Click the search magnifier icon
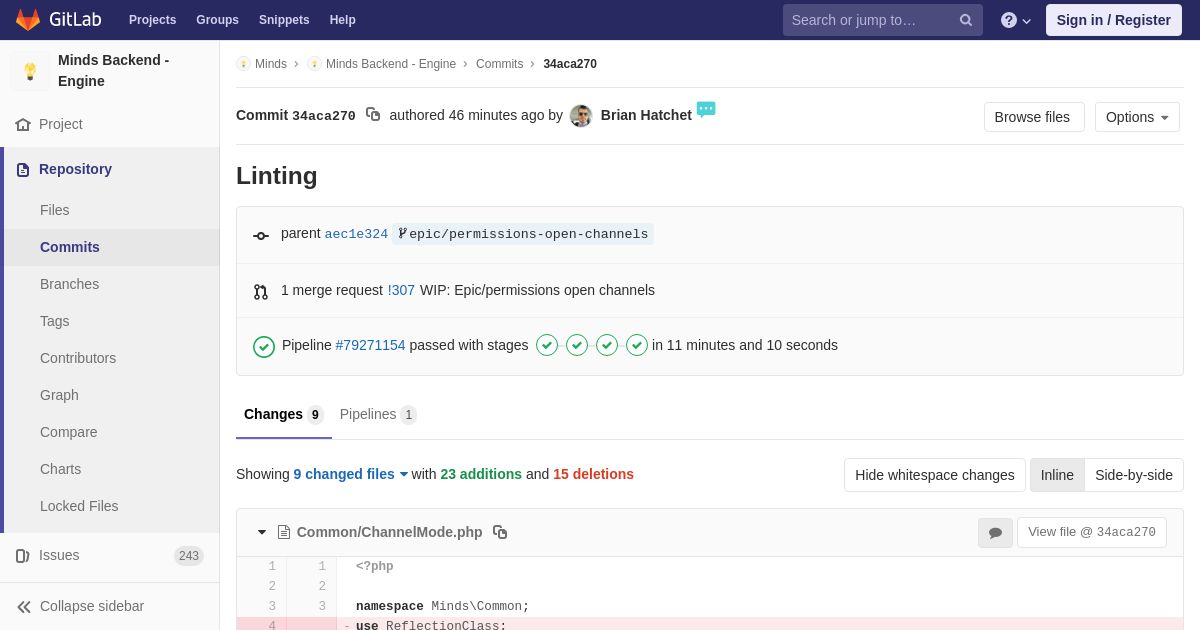The height and width of the screenshot is (630, 1200). [966, 20]
